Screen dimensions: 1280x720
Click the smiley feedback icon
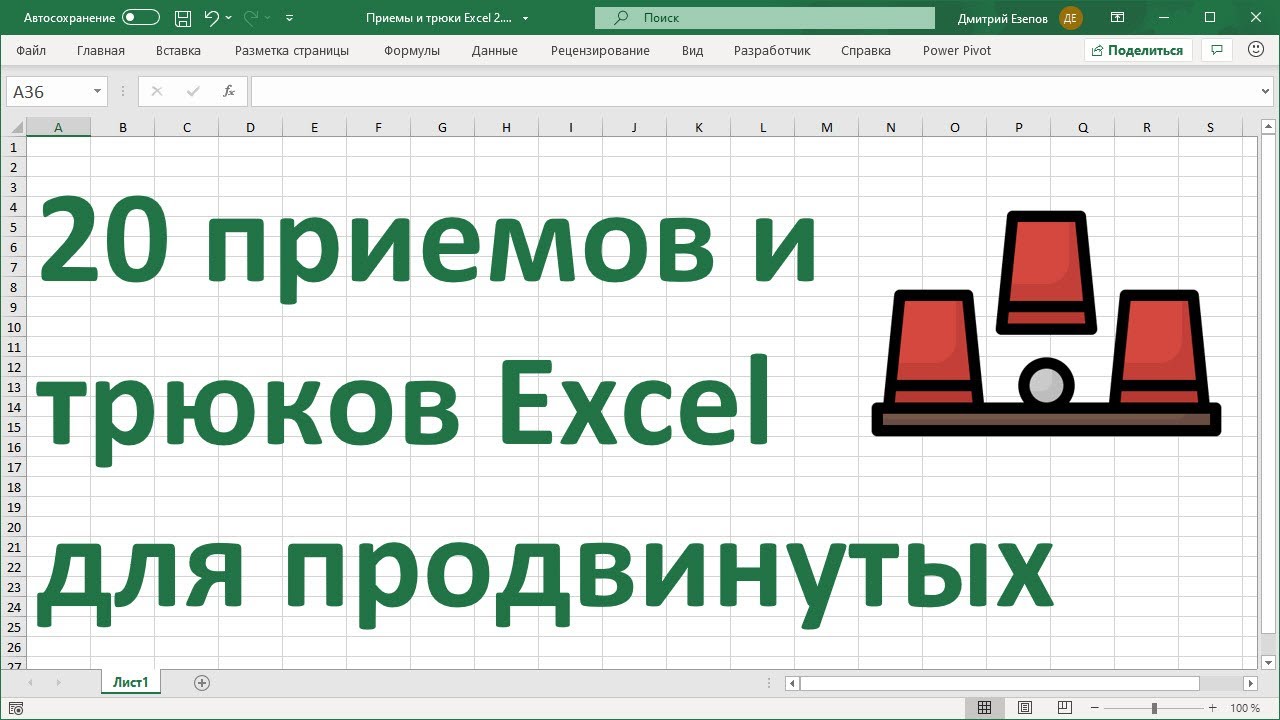coord(1256,50)
